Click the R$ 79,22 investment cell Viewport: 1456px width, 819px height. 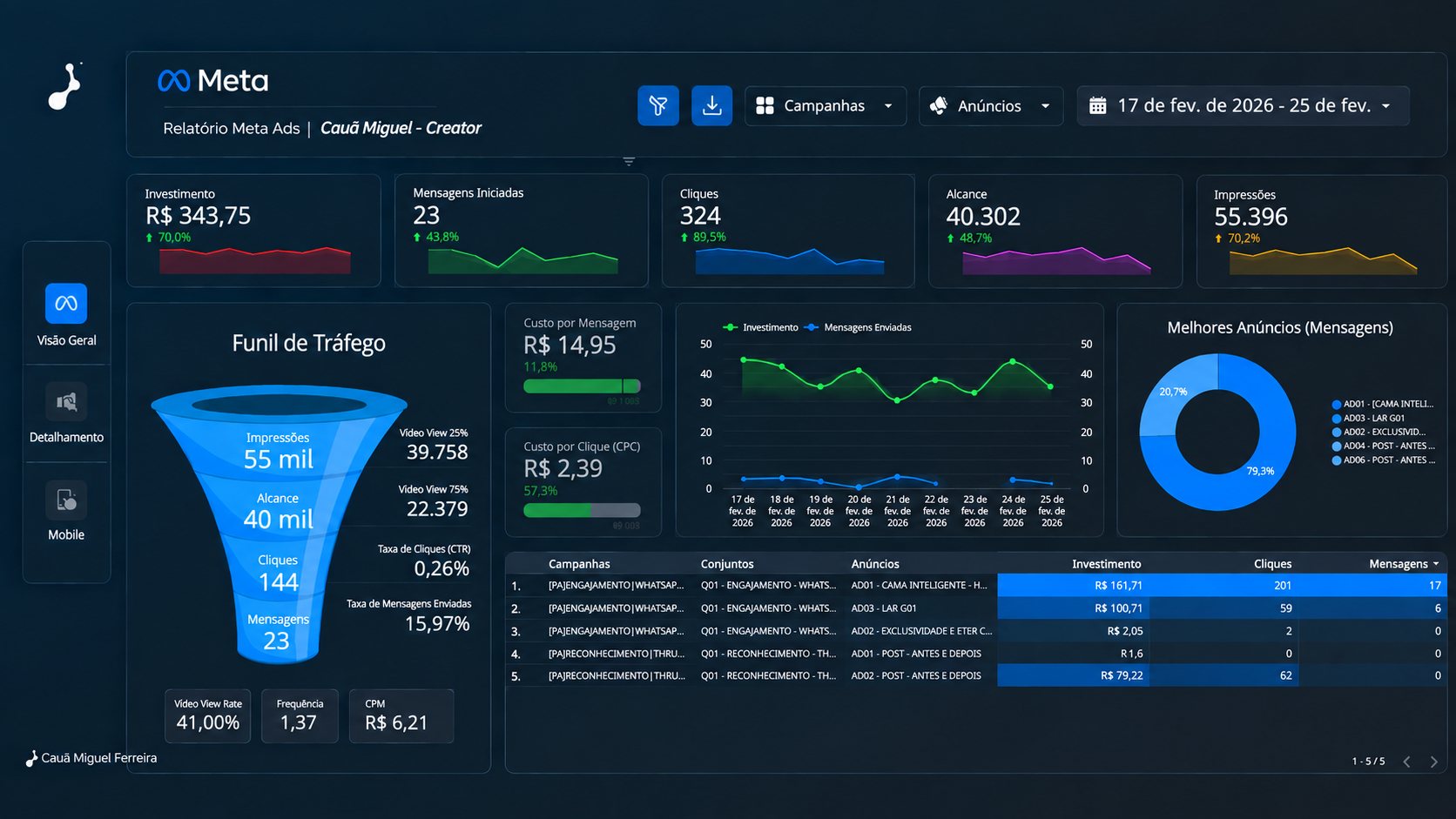[1073, 675]
